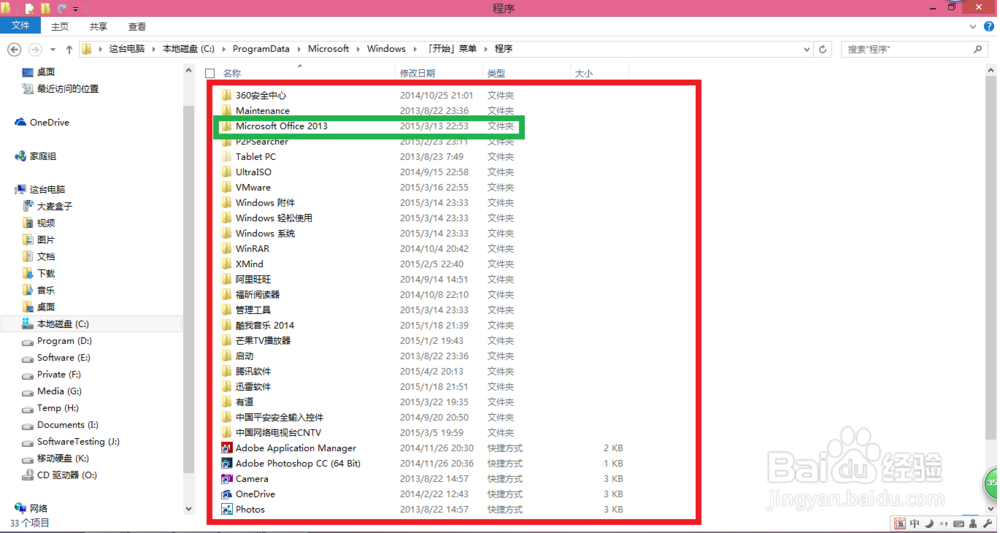The width and height of the screenshot is (1000, 533).
Task: Sort by the 类型 column header
Action: click(496, 73)
